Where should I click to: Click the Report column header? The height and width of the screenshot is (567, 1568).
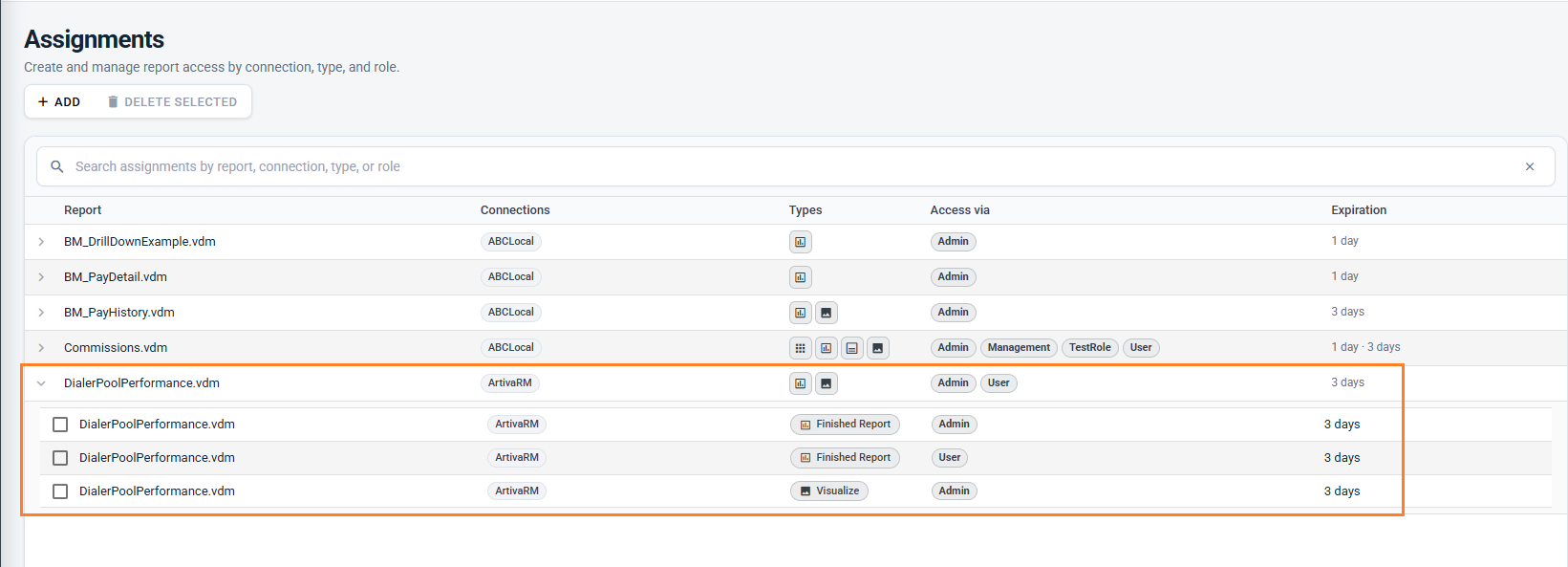pos(82,210)
